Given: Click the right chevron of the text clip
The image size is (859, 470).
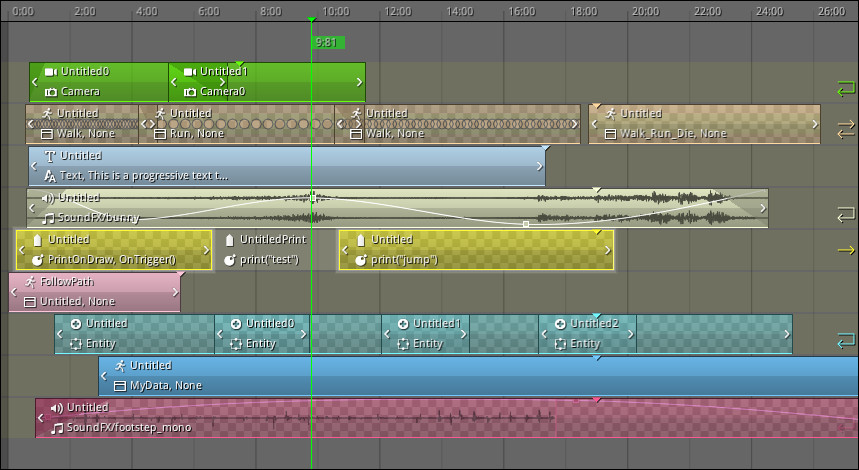Looking at the screenshot, I should [540, 166].
